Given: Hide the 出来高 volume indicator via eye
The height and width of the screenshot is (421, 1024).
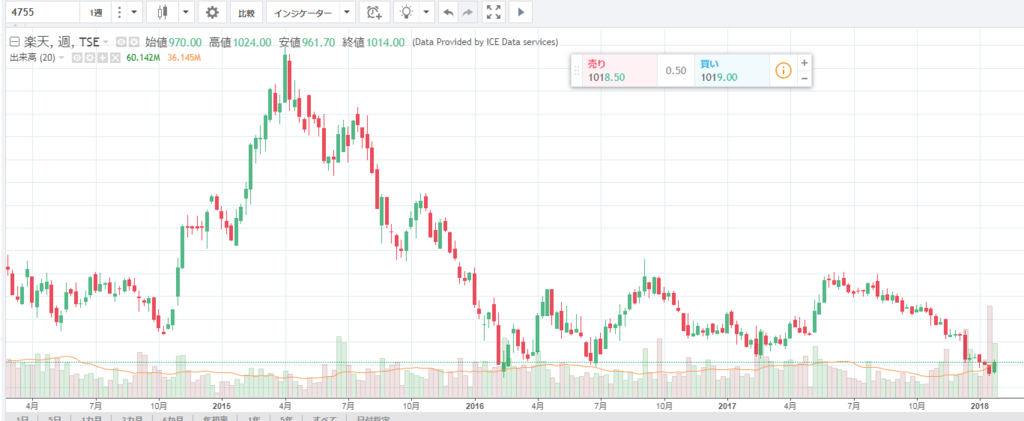Looking at the screenshot, I should (x=77, y=58).
